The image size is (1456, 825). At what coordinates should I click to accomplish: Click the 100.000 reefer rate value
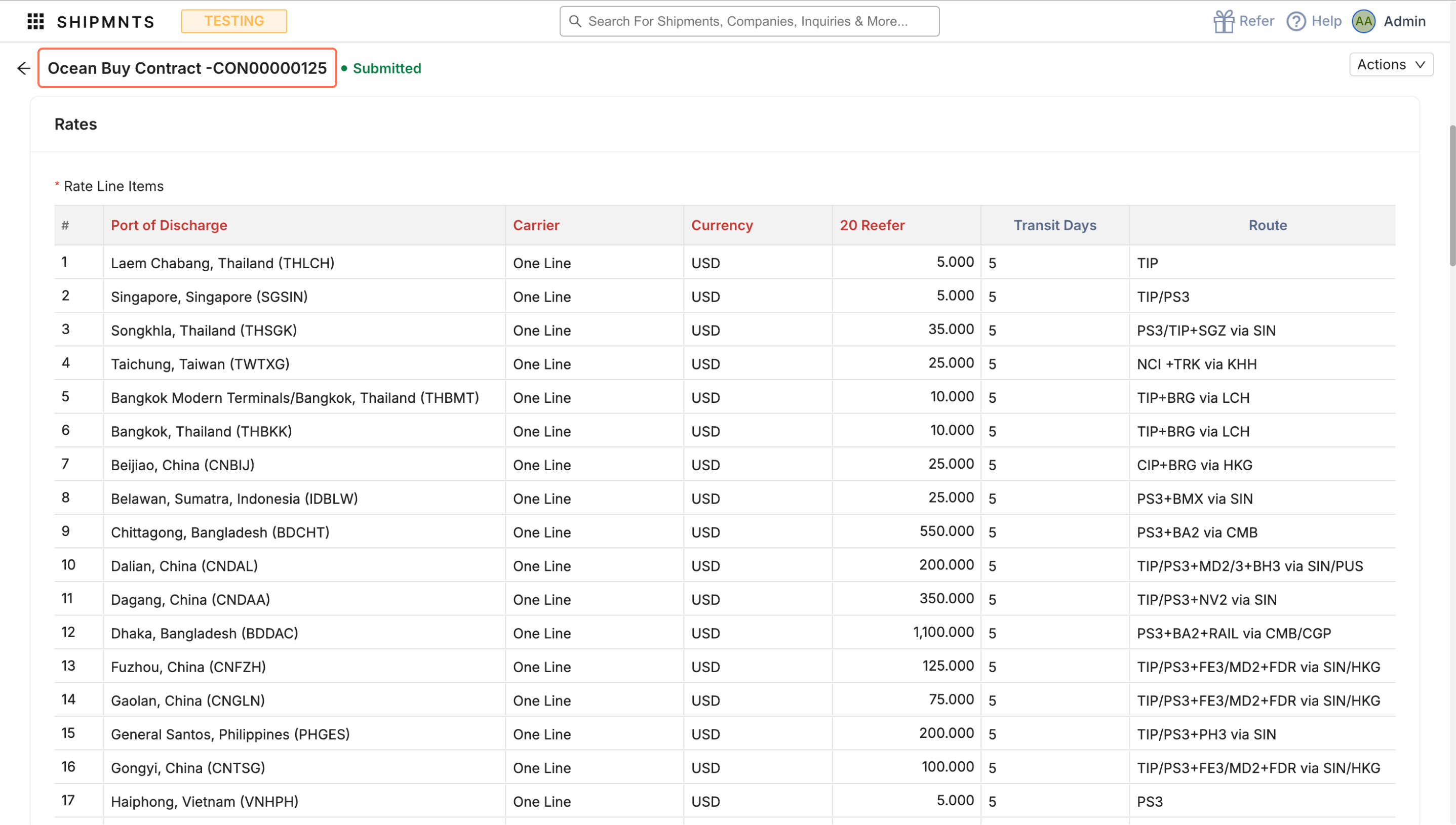[948, 767]
